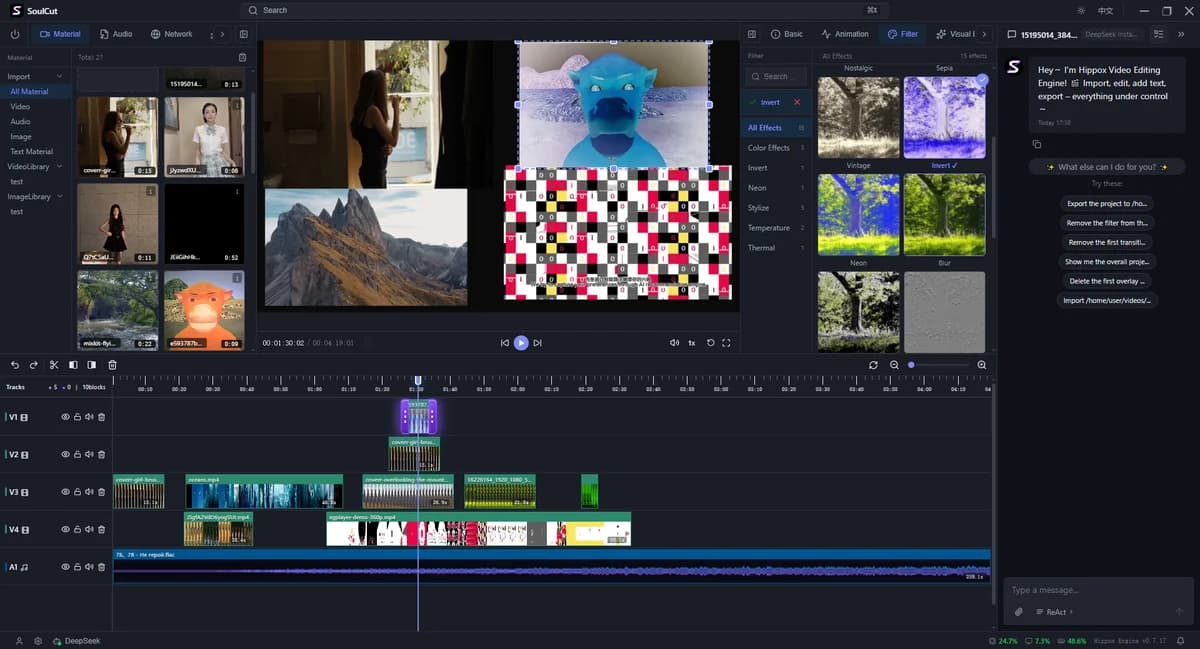The image size is (1200, 649).
Task: Skip to next frame in preview
Action: tap(537, 342)
